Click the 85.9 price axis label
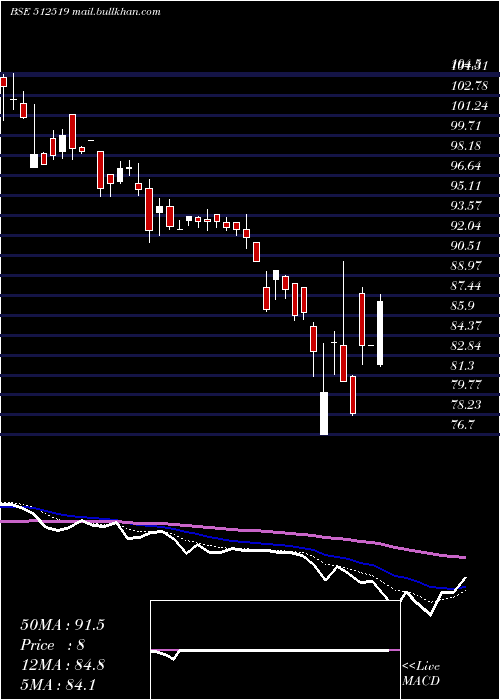The height and width of the screenshot is (700, 500). pyautogui.click(x=464, y=306)
